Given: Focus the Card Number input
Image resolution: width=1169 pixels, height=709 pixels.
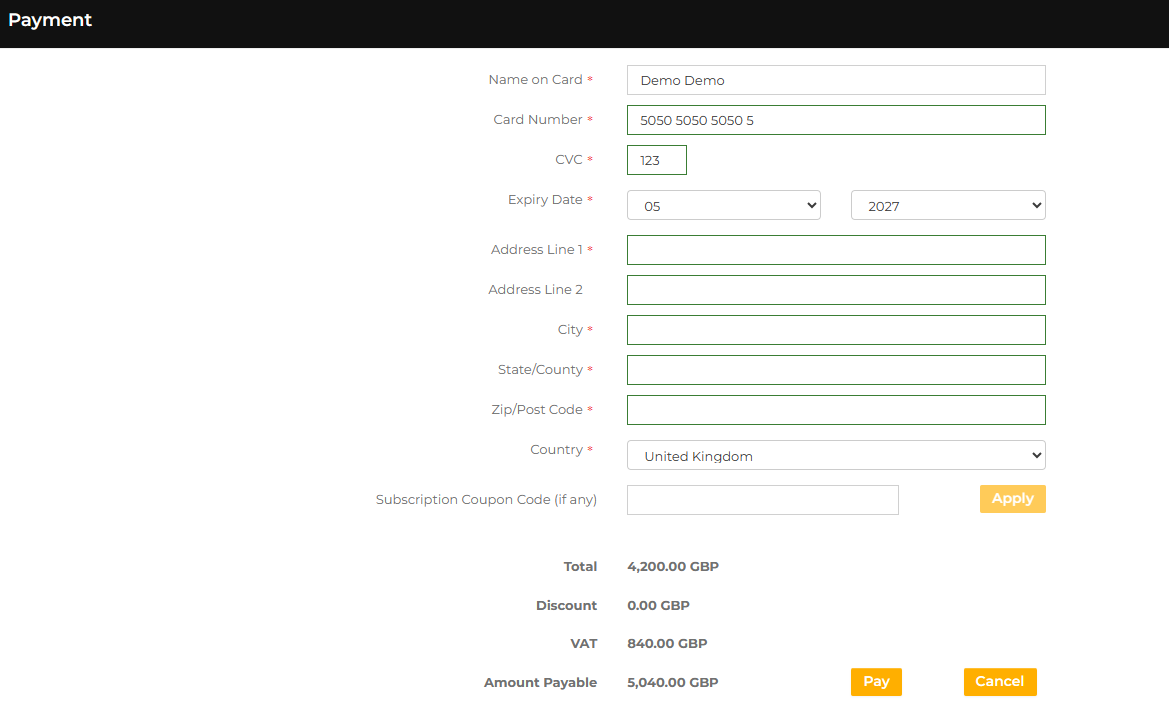Looking at the screenshot, I should tap(835, 120).
